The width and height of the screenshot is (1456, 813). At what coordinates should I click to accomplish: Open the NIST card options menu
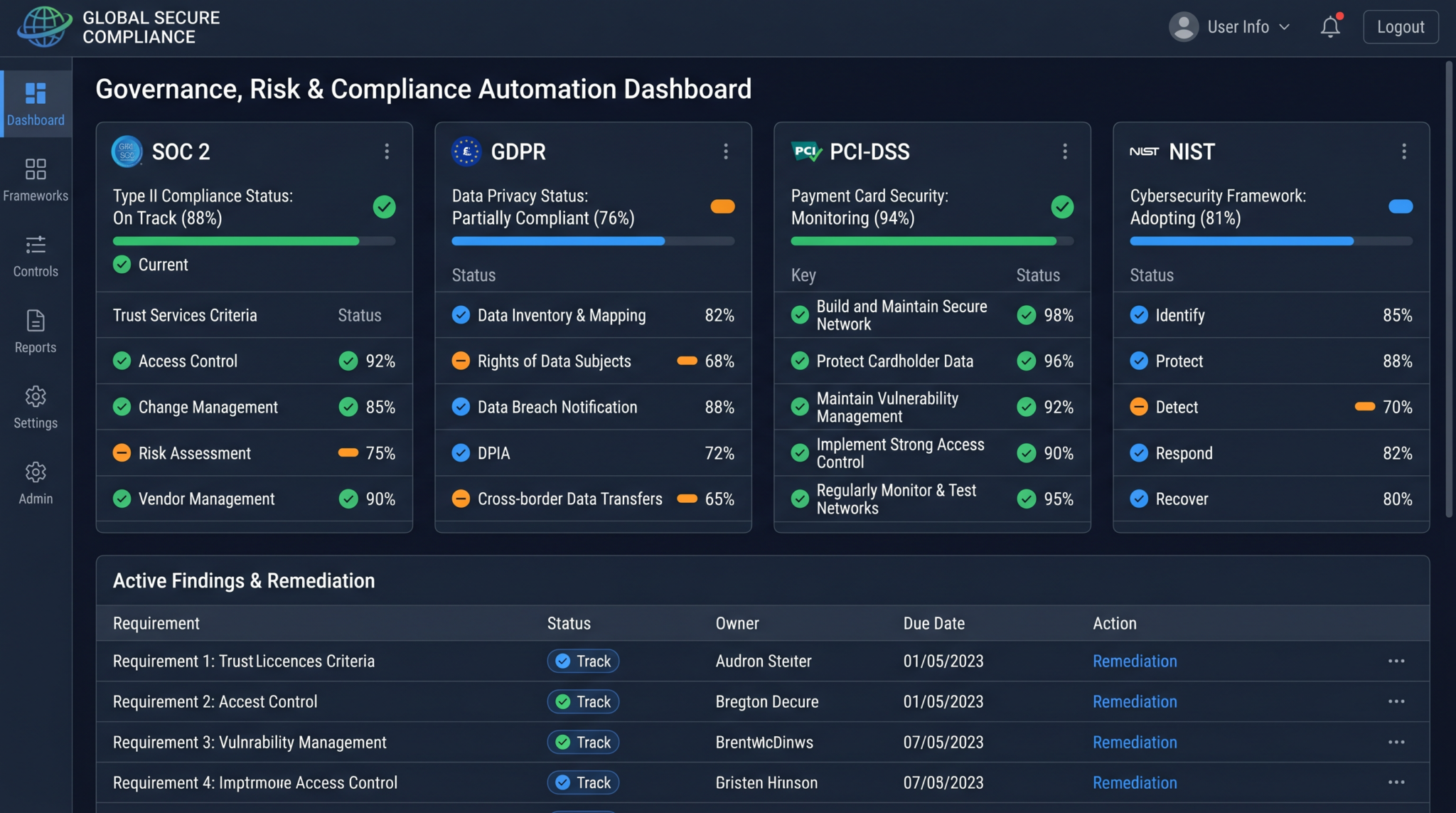pos(1404,152)
